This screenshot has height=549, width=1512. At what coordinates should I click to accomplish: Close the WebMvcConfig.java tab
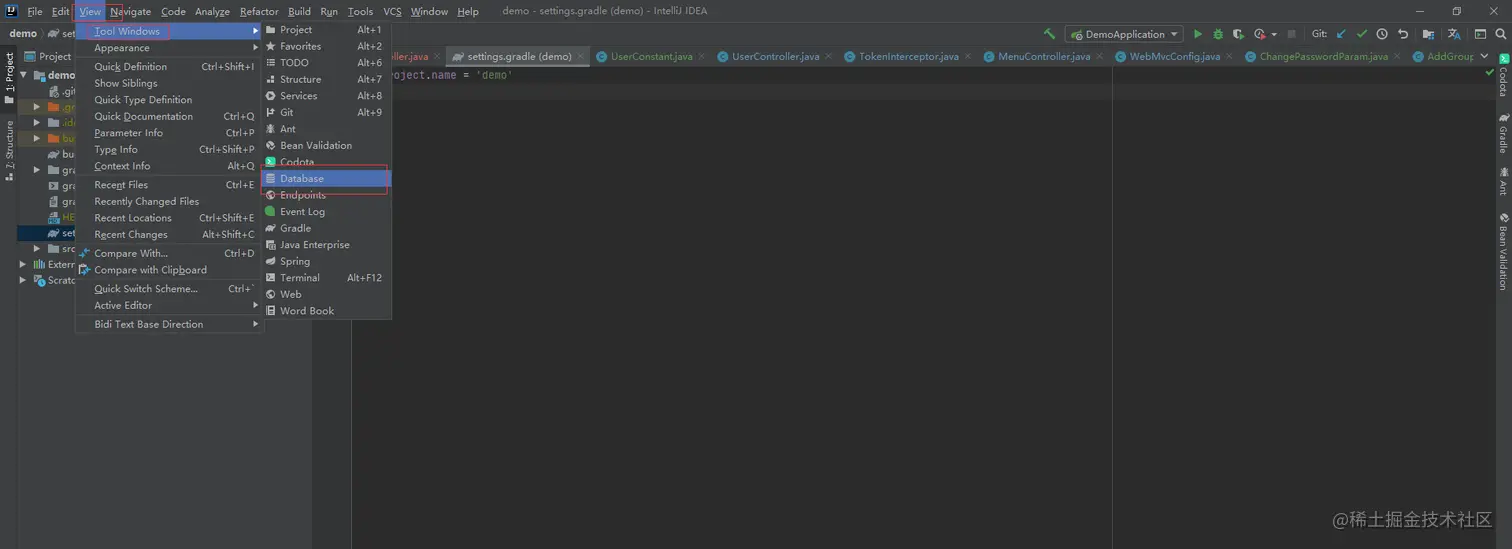[x=1229, y=57]
